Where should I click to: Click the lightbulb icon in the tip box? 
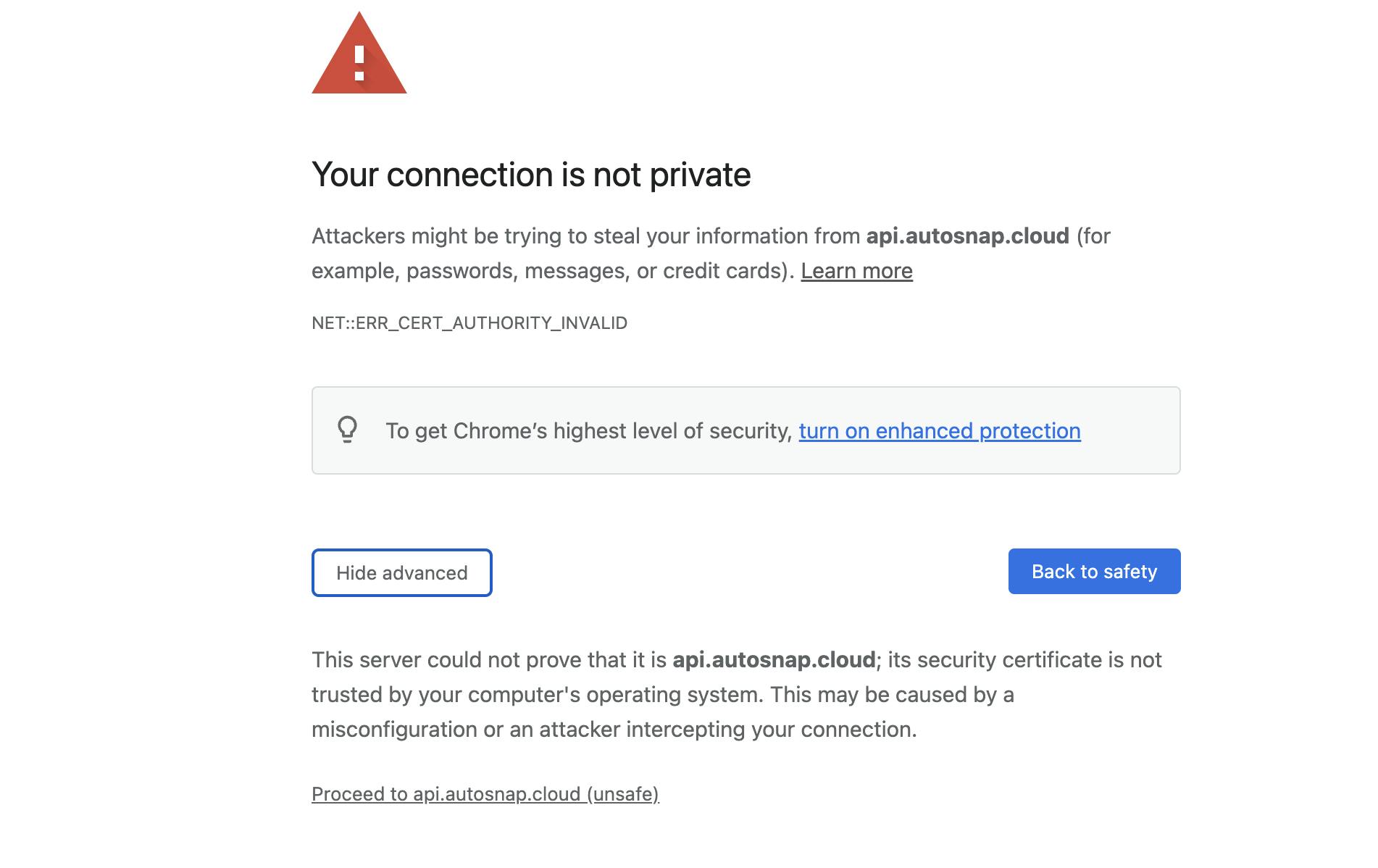click(x=348, y=430)
